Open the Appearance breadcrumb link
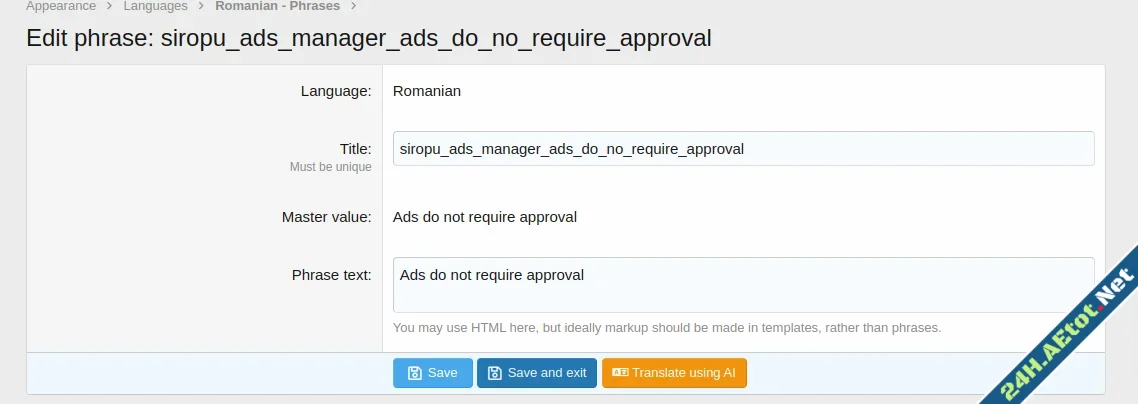 coord(61,6)
